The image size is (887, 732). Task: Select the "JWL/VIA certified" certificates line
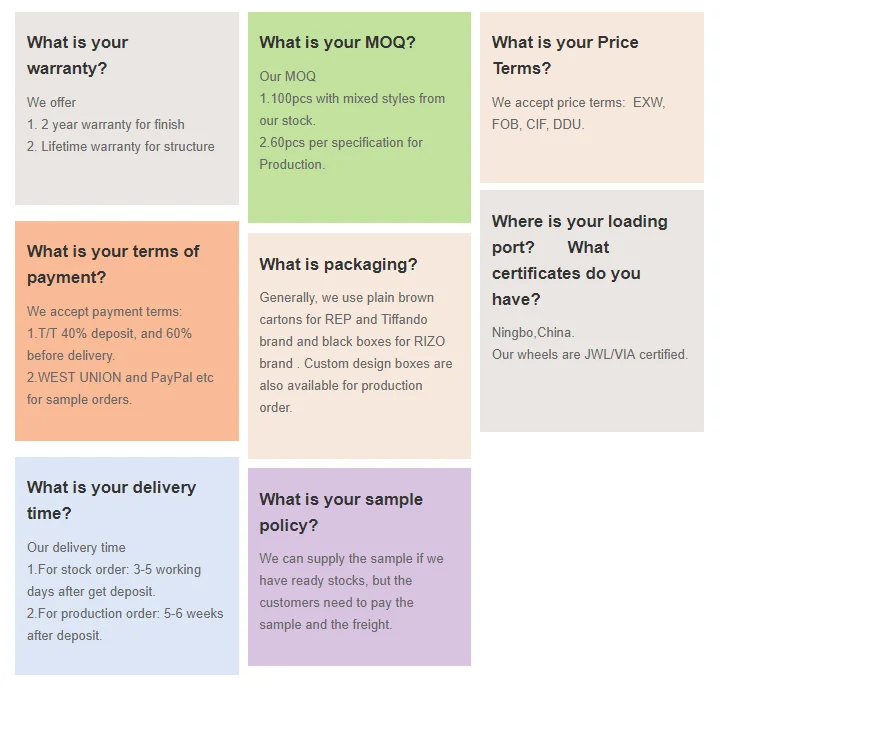pos(589,355)
